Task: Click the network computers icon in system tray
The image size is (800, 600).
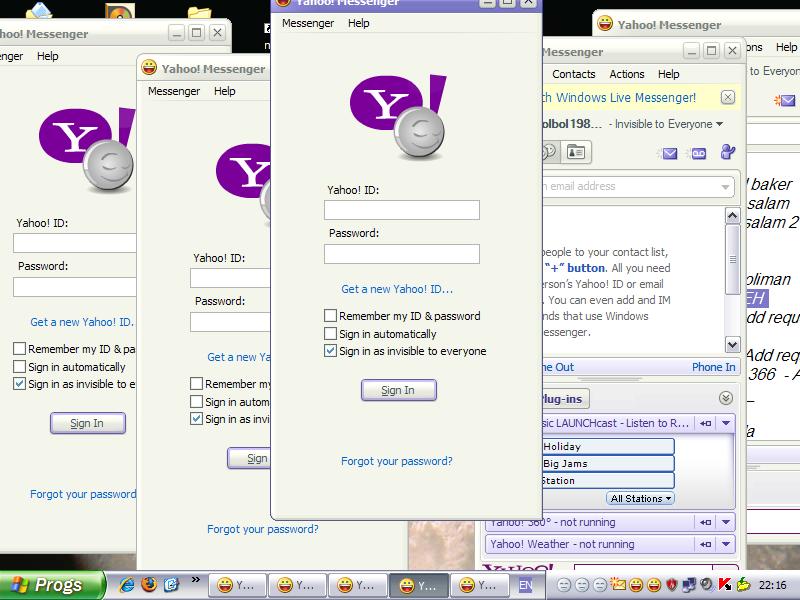Action: tap(689, 585)
